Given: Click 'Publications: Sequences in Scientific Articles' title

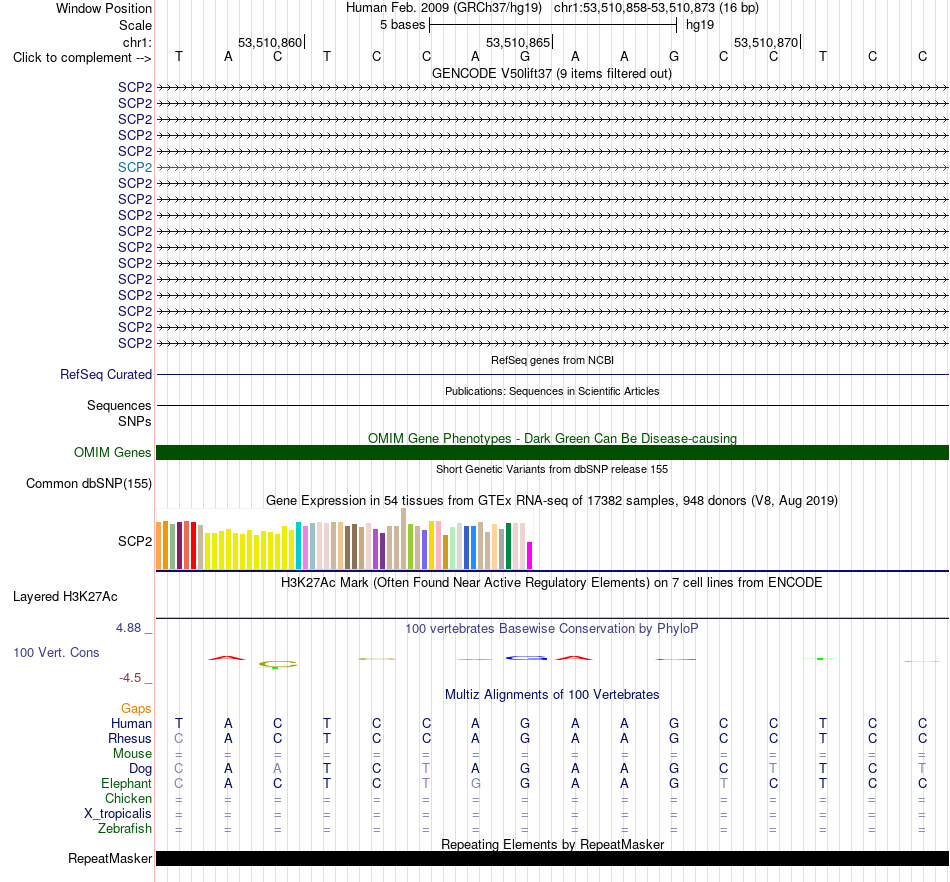Looking at the screenshot, I should point(552,391).
